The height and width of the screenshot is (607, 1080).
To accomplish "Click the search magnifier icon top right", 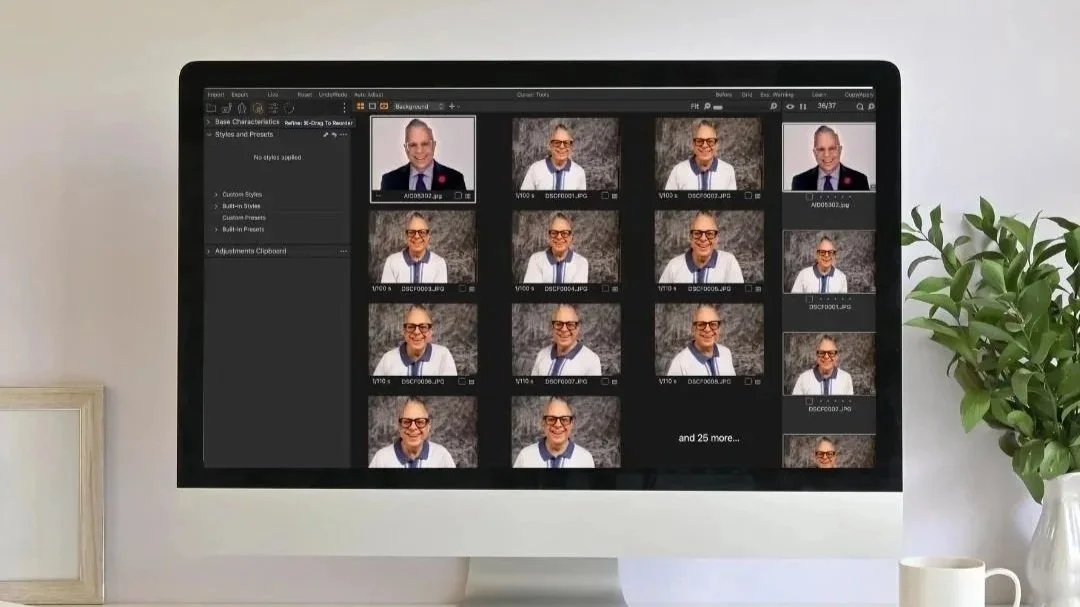I will point(860,105).
